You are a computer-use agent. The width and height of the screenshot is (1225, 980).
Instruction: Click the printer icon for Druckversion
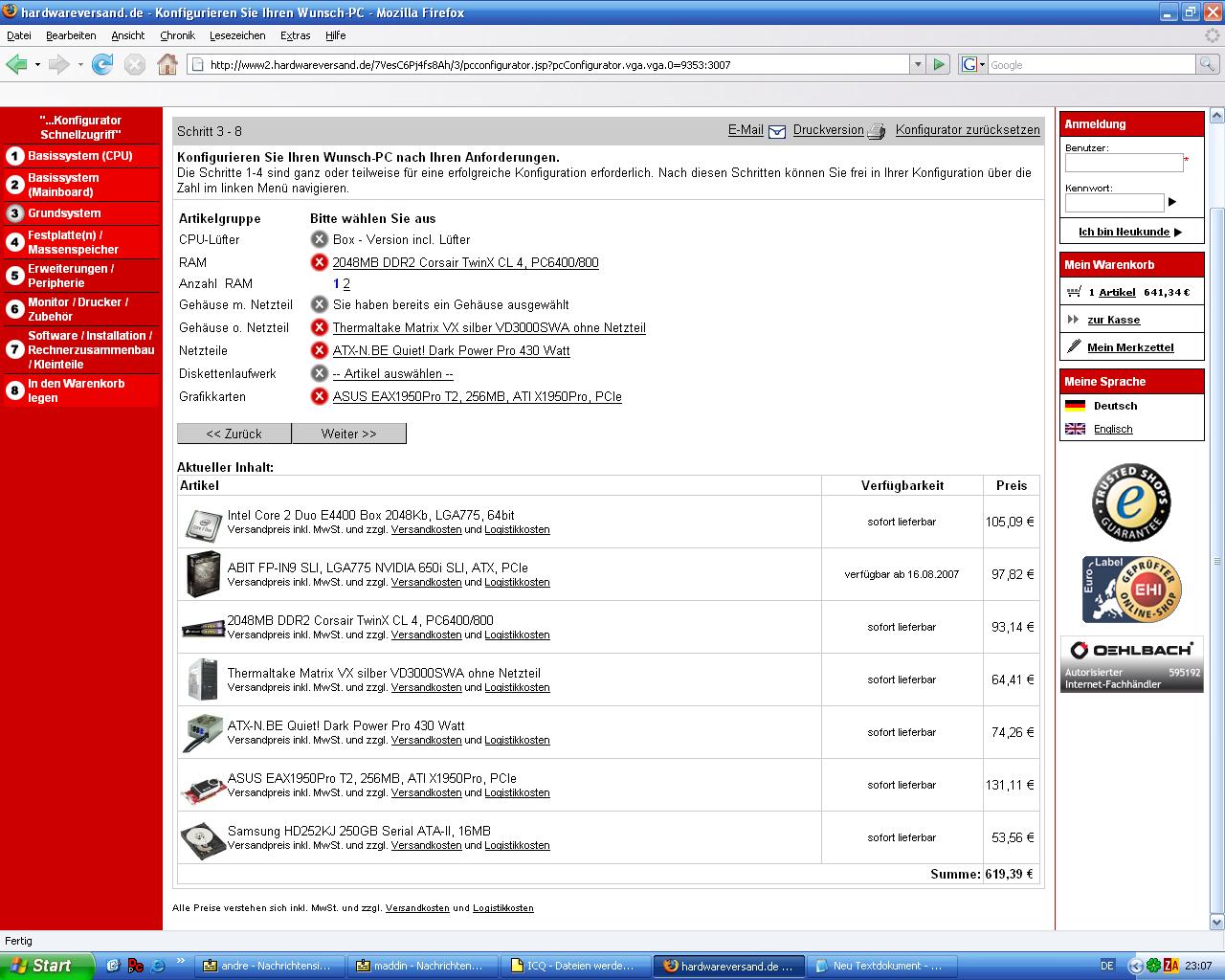pyautogui.click(x=876, y=131)
